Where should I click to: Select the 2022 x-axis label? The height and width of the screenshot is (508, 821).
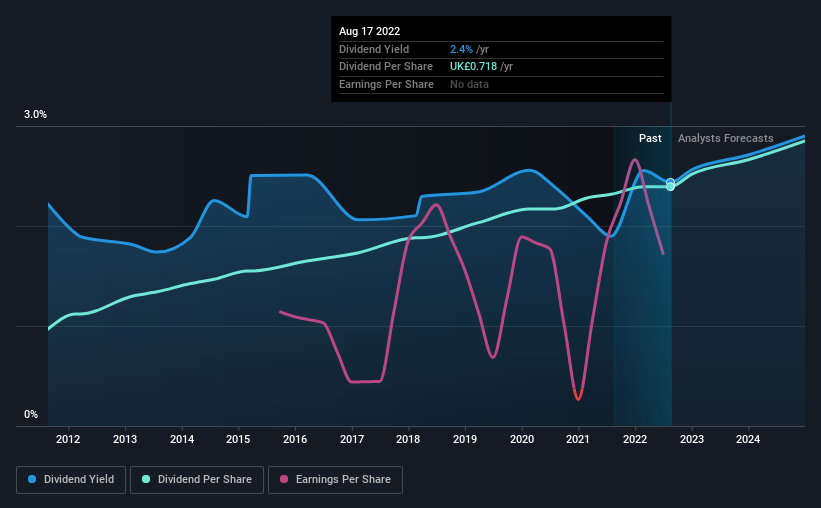(x=635, y=439)
